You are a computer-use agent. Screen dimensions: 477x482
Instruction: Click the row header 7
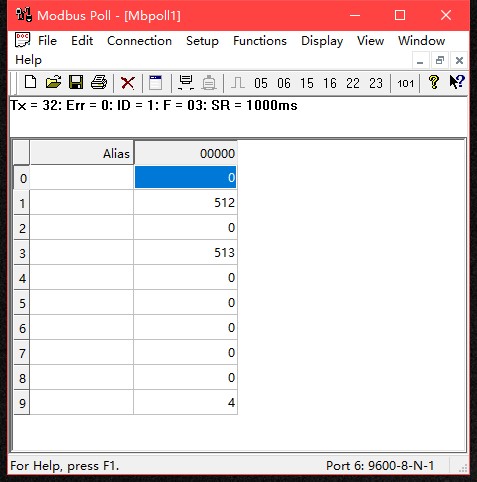tap(22, 353)
